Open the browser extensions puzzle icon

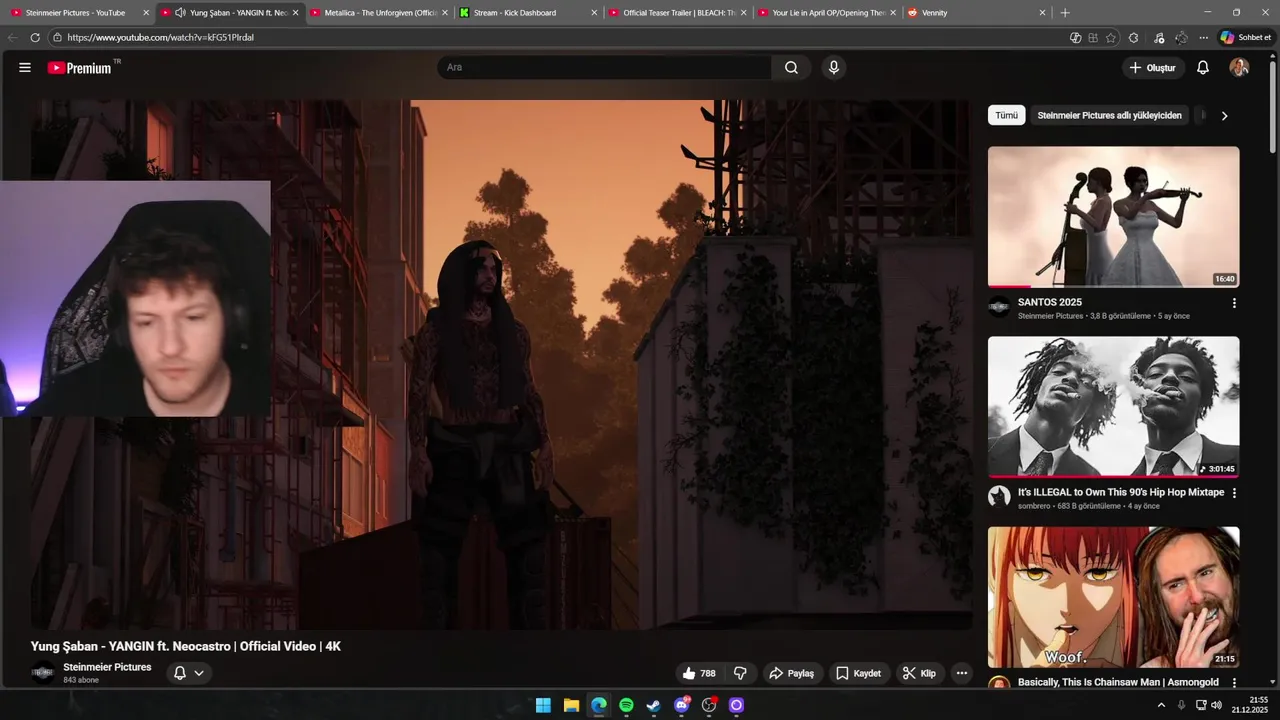click(x=1133, y=37)
